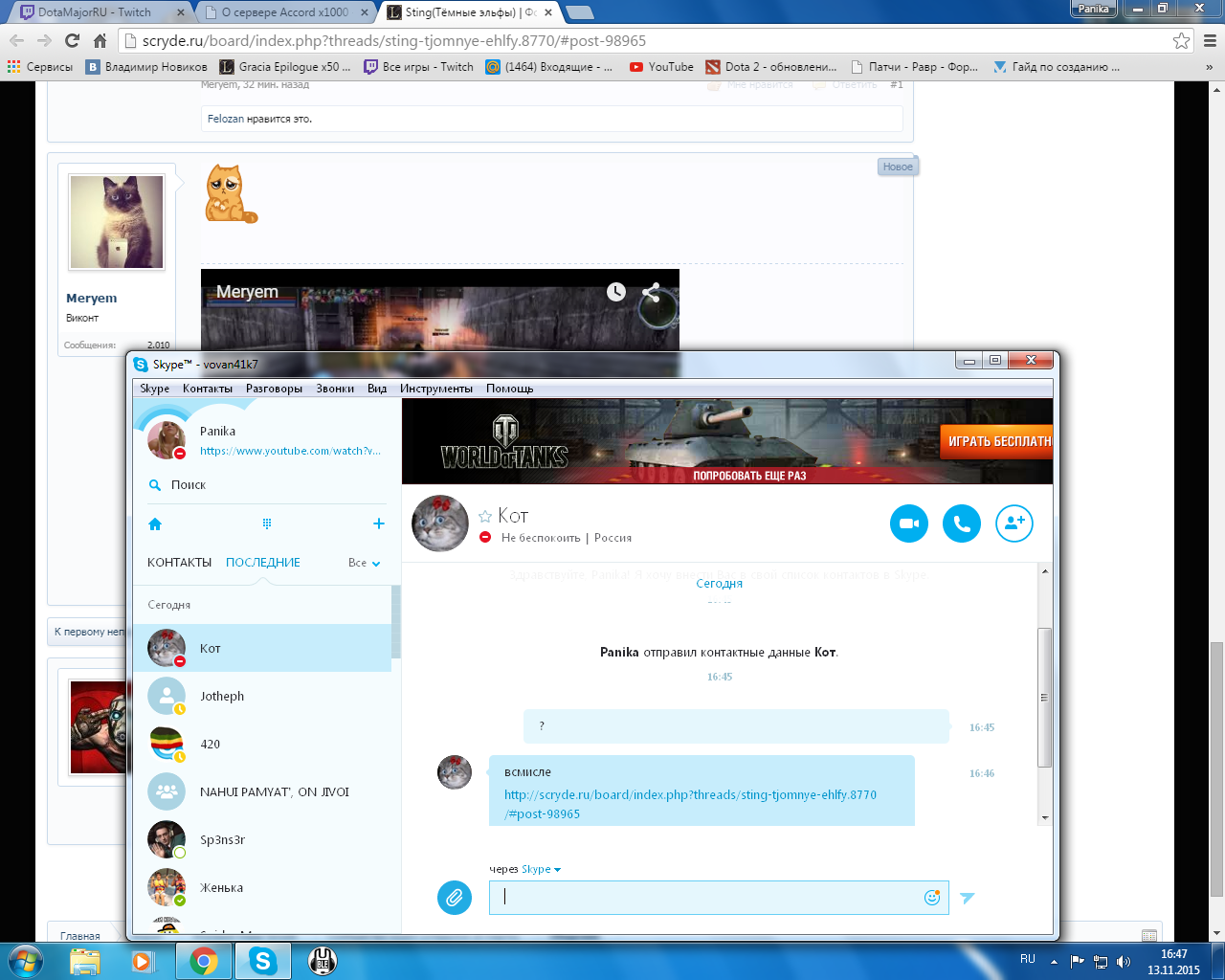Click the message text input field
The image size is (1225, 980).
[708, 898]
